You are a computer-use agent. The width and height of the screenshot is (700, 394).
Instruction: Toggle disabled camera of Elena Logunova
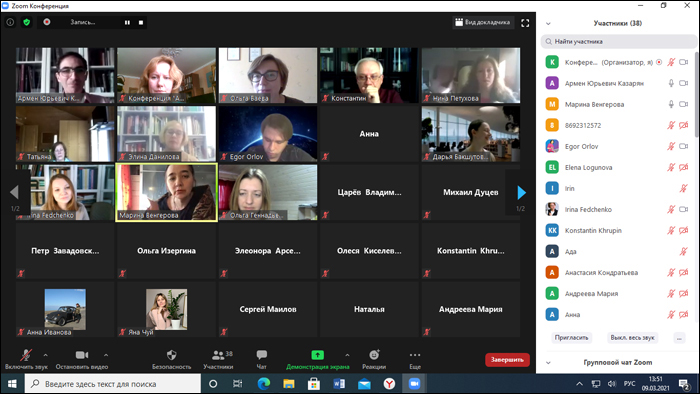[x=683, y=167]
